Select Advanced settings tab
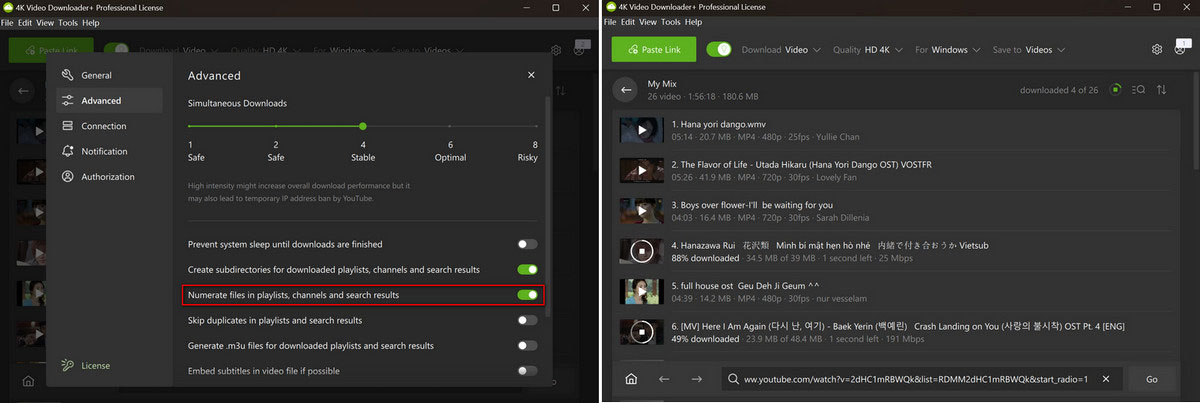1200x403 pixels. 110,100
